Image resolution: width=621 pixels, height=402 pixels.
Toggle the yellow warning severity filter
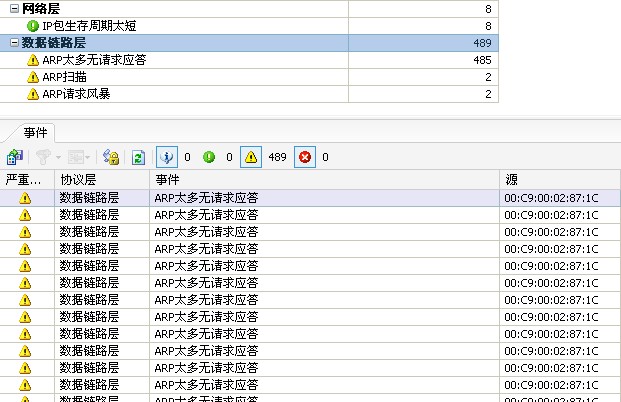click(x=251, y=157)
